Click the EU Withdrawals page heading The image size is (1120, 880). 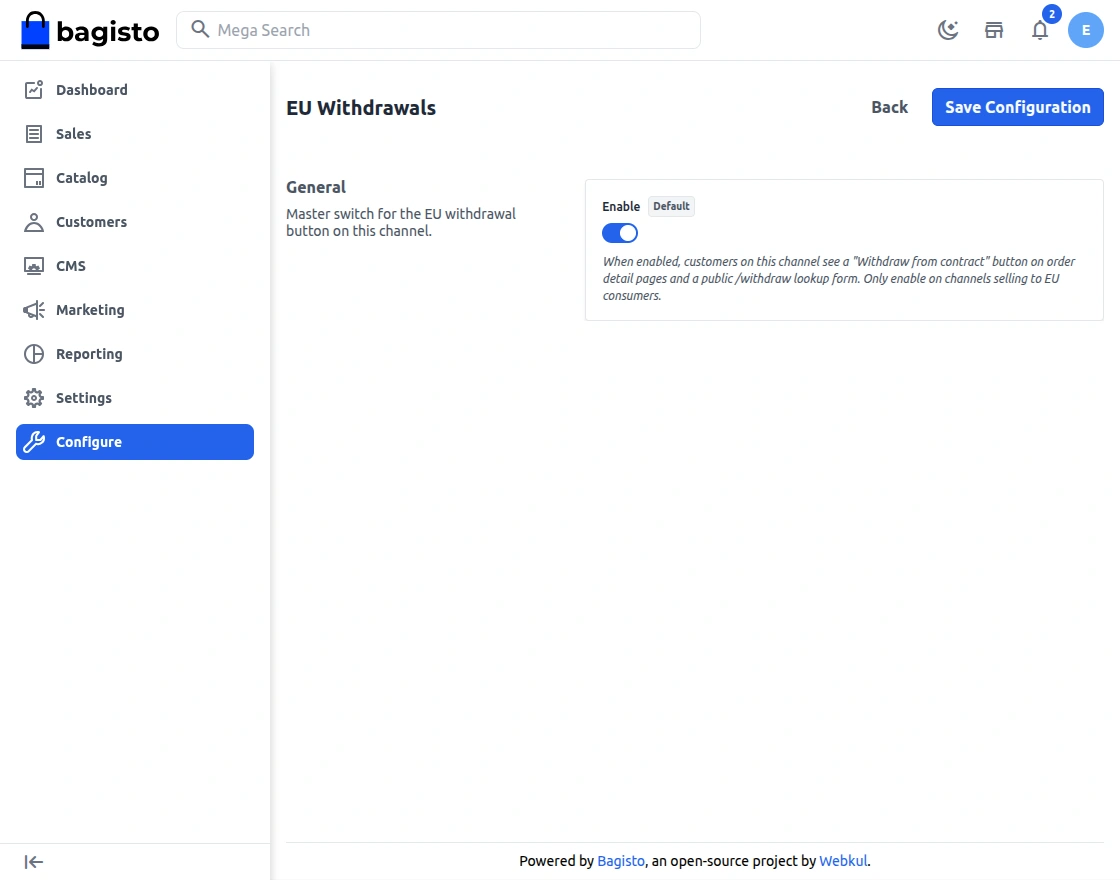361,108
